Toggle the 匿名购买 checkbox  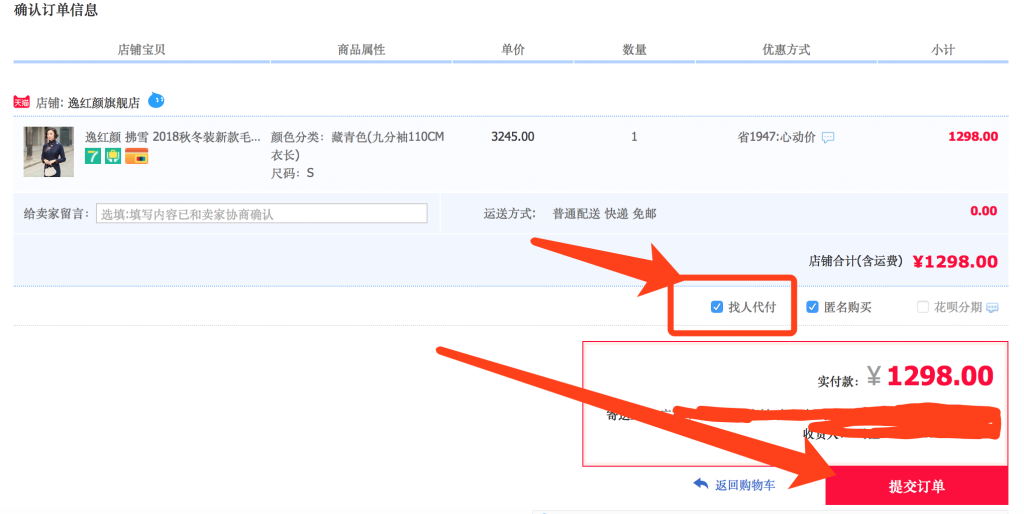click(812, 307)
